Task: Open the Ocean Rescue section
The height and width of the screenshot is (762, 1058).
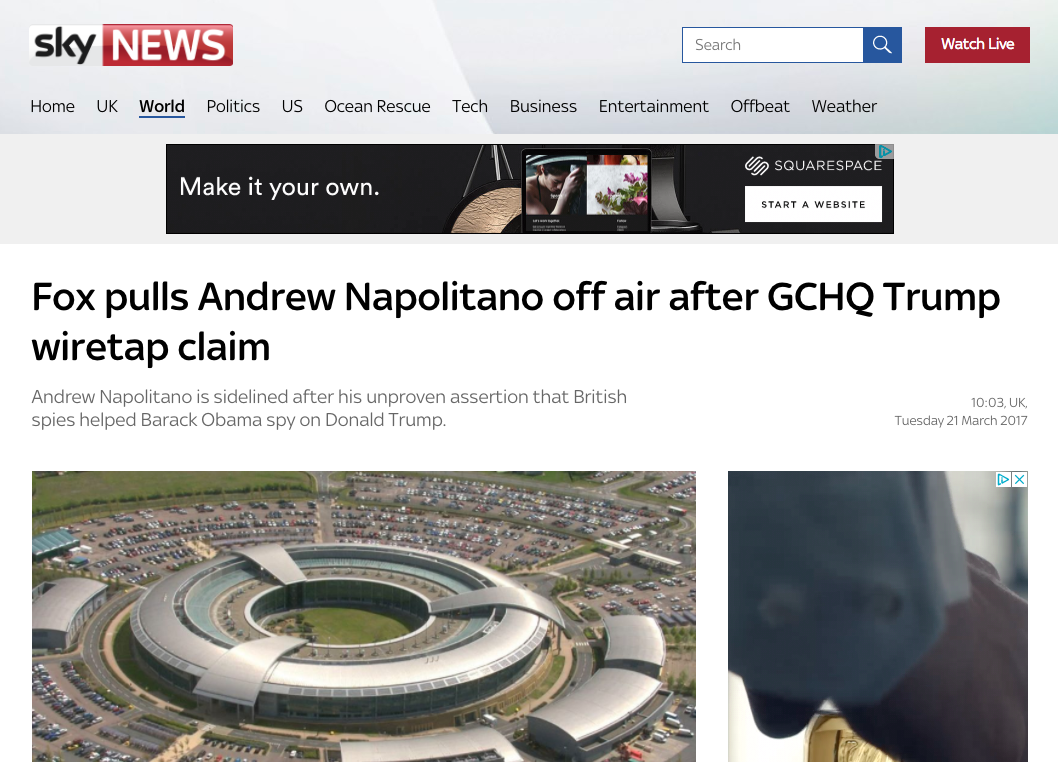Action: click(377, 106)
